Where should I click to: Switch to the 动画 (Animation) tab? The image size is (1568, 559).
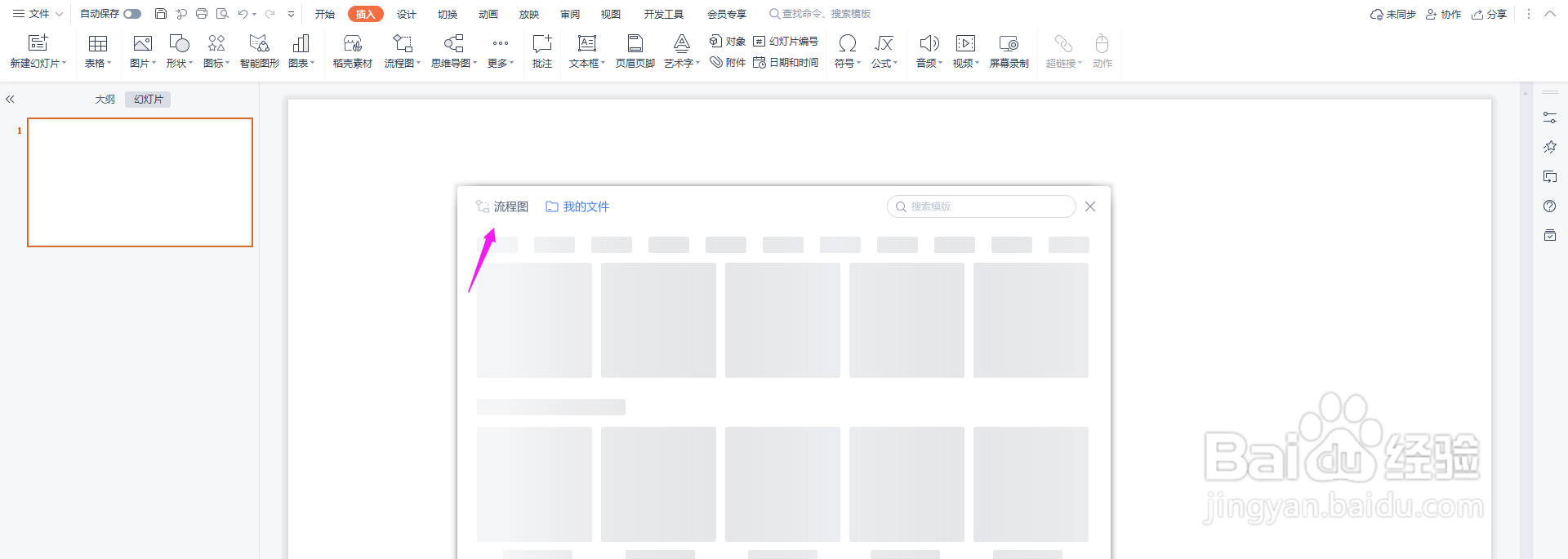tap(488, 14)
